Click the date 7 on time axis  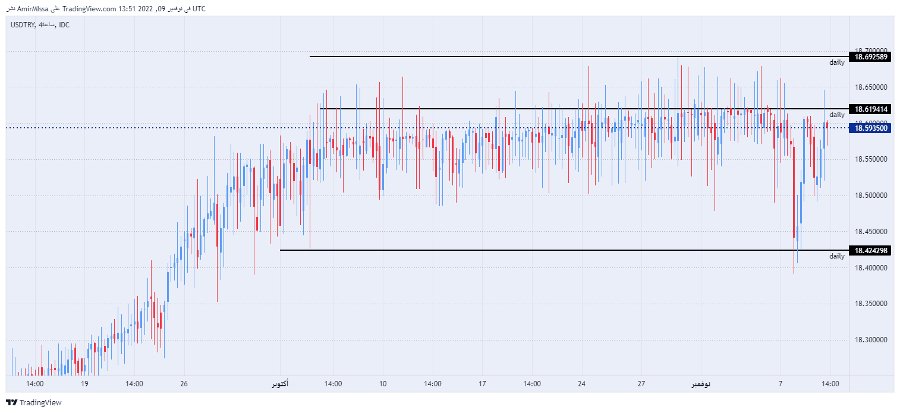pos(781,384)
